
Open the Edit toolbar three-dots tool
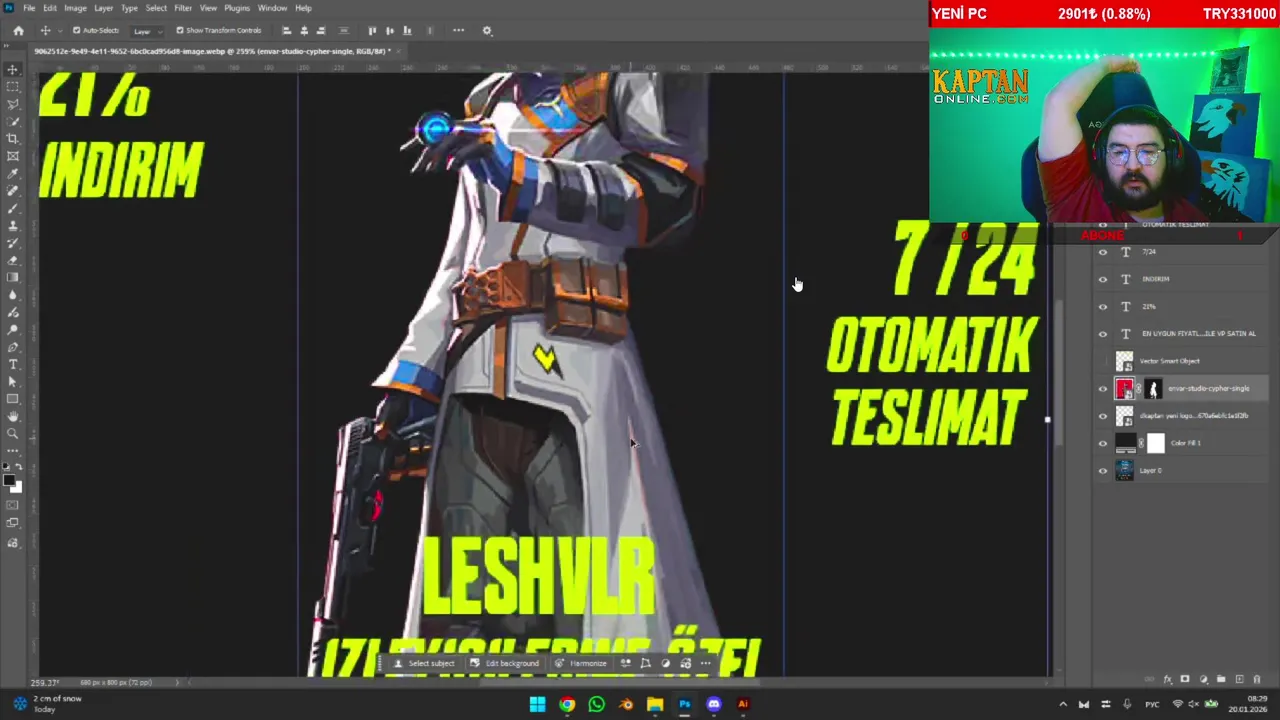pos(13,451)
